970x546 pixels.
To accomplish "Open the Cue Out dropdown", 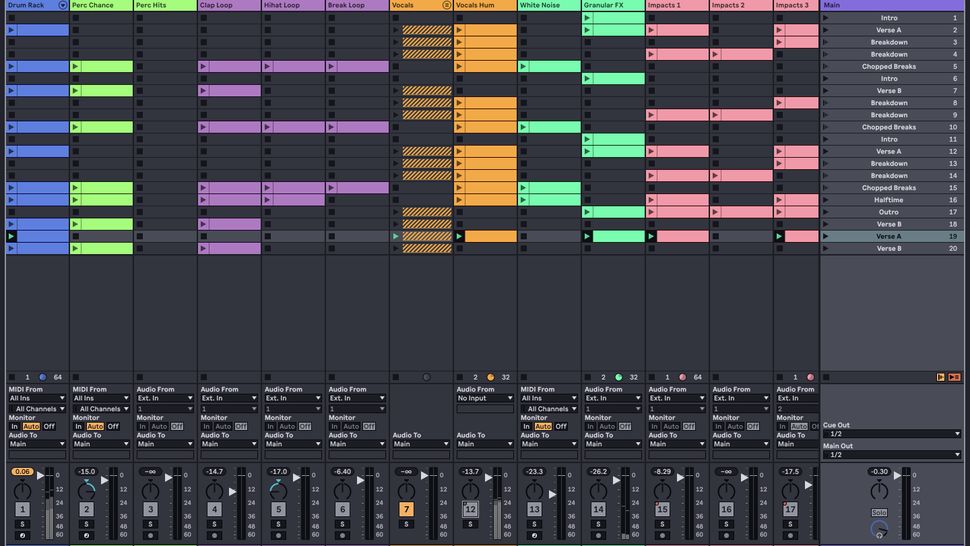I will click(892, 434).
